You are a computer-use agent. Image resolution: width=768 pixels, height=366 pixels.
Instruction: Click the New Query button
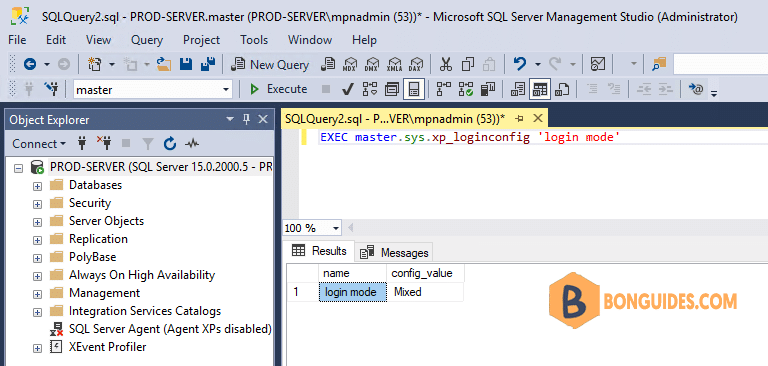pyautogui.click(x=270, y=64)
